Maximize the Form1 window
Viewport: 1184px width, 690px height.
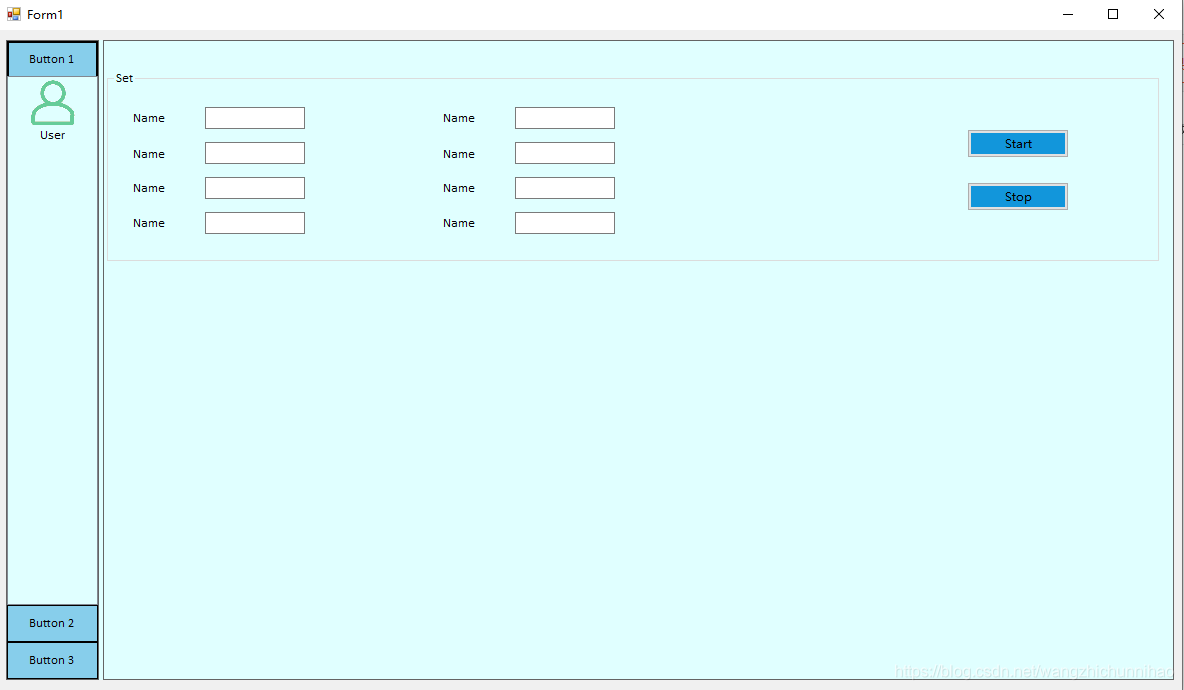[1113, 14]
